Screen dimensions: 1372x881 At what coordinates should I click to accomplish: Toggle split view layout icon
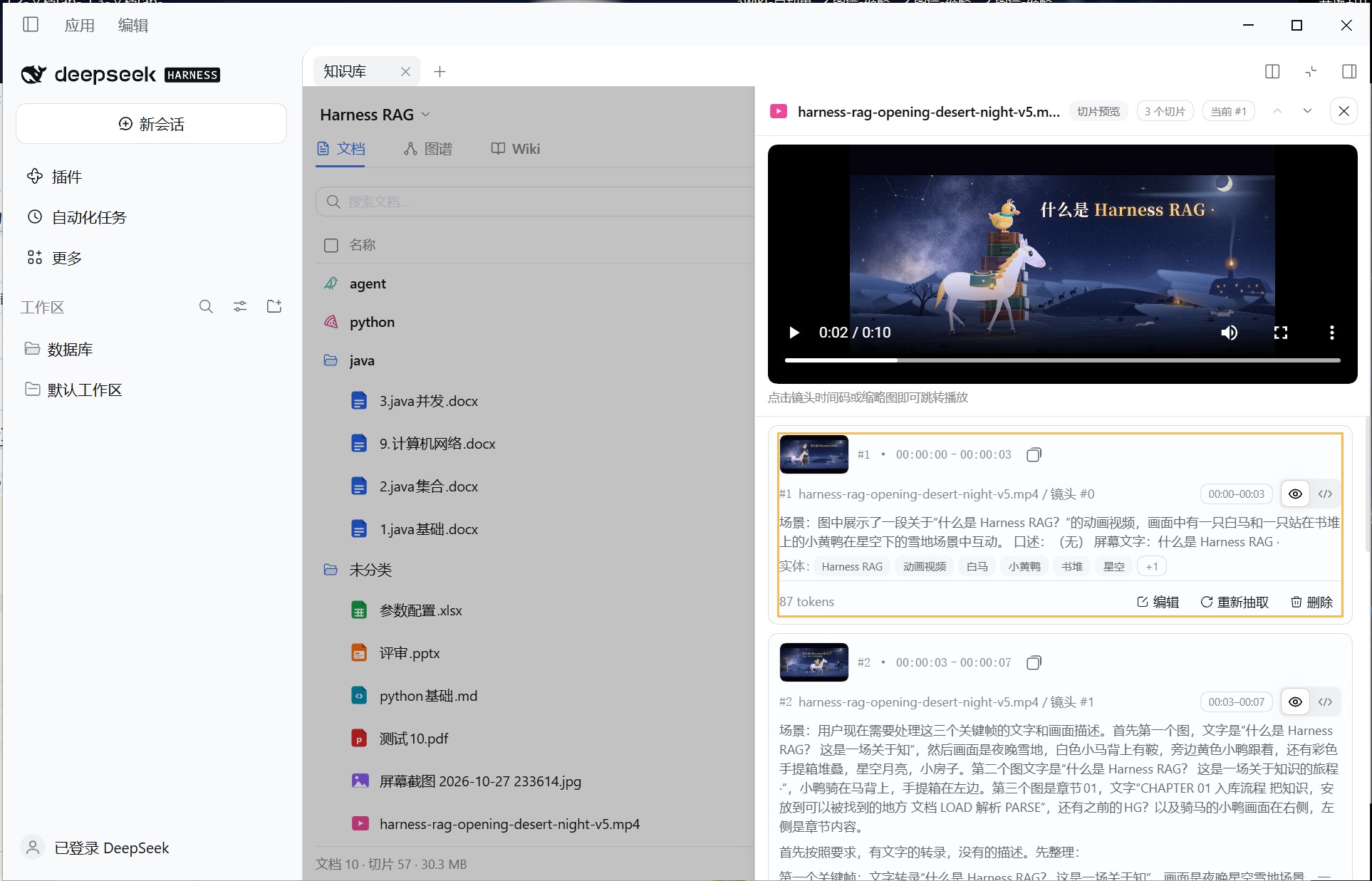[x=1272, y=71]
